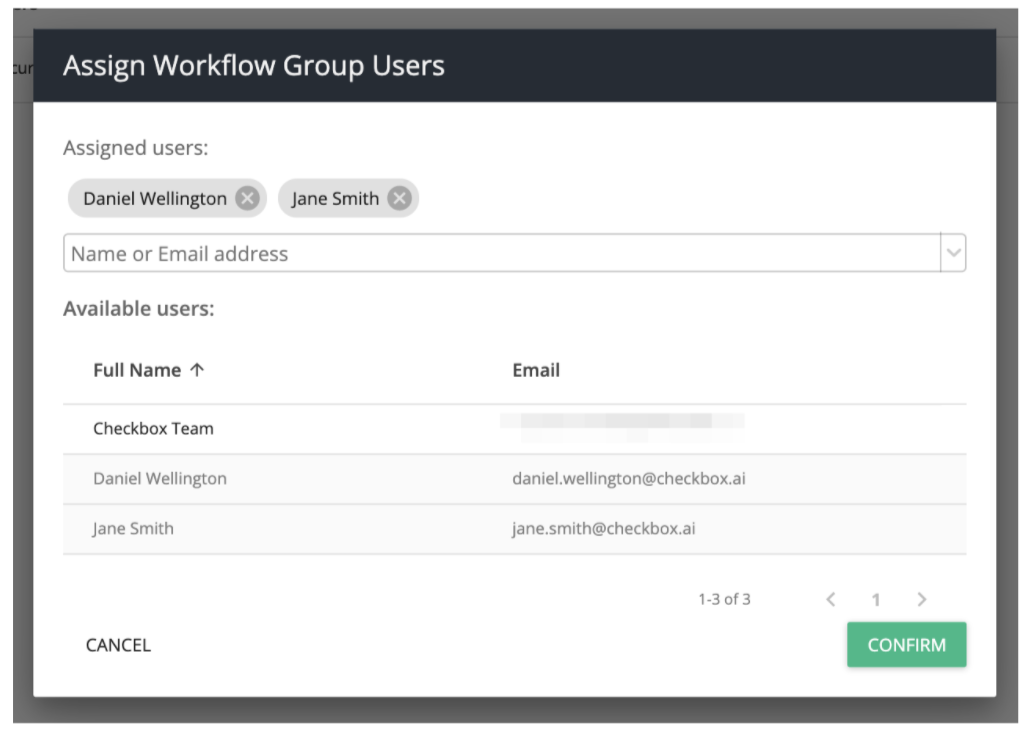This screenshot has height=732, width=1028.
Task: Click jane.smith@checkbox.ai email cell
Action: (603, 529)
